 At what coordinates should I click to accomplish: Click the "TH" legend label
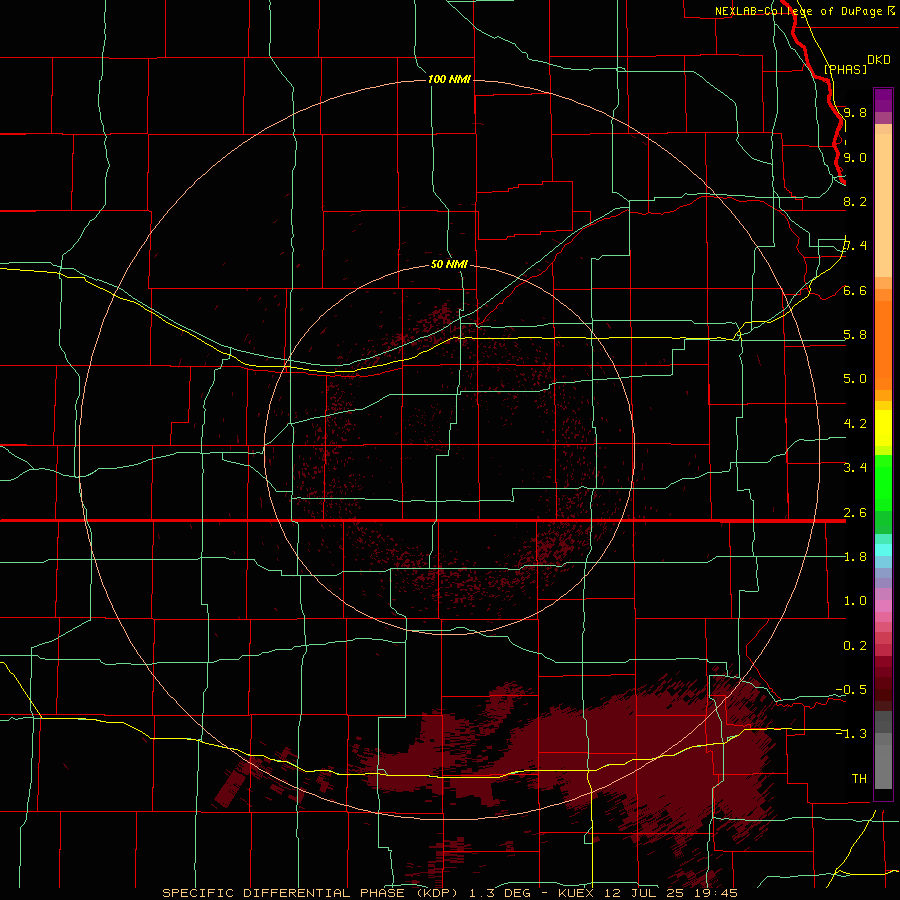pos(859,779)
